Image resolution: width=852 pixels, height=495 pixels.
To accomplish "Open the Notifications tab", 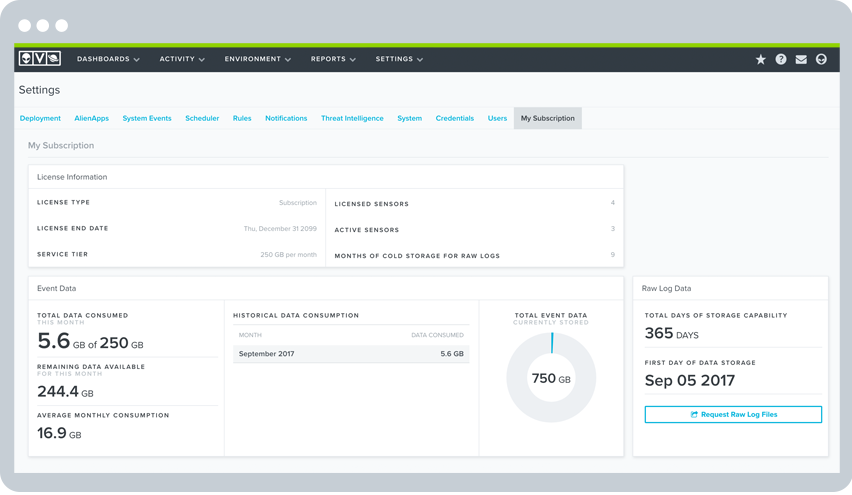I will 286,118.
